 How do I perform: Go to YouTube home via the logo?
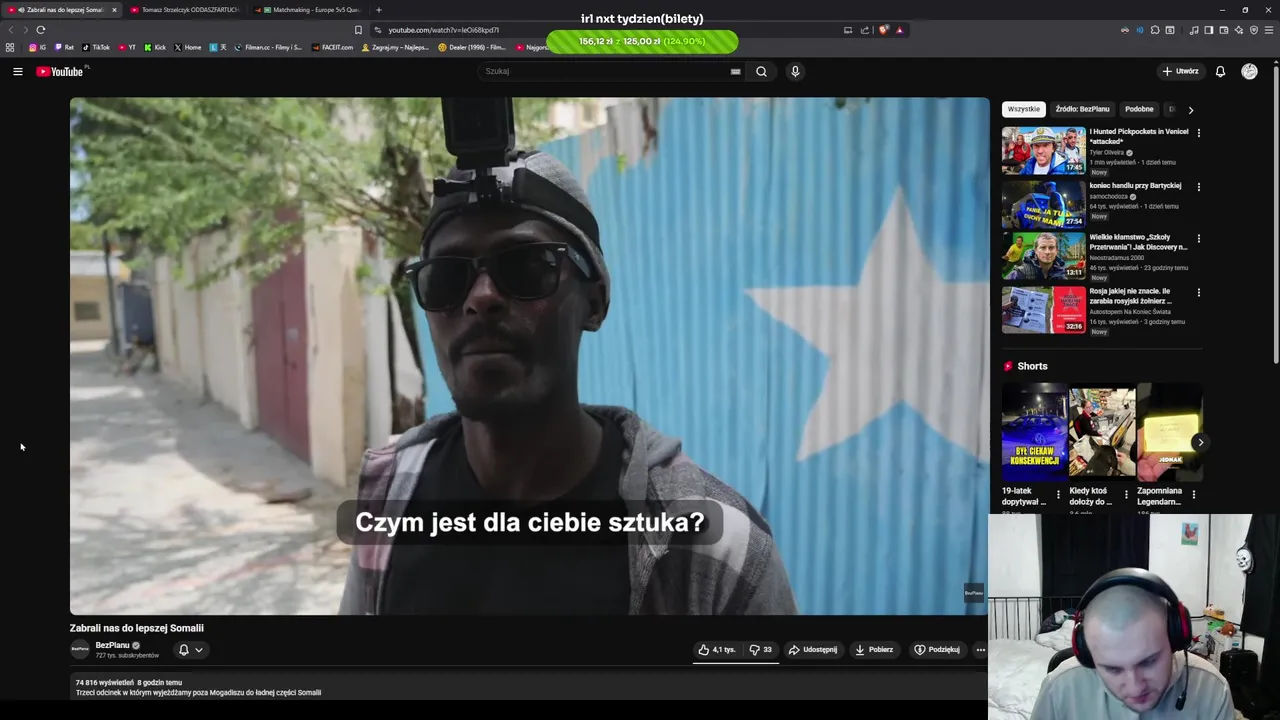coord(62,71)
